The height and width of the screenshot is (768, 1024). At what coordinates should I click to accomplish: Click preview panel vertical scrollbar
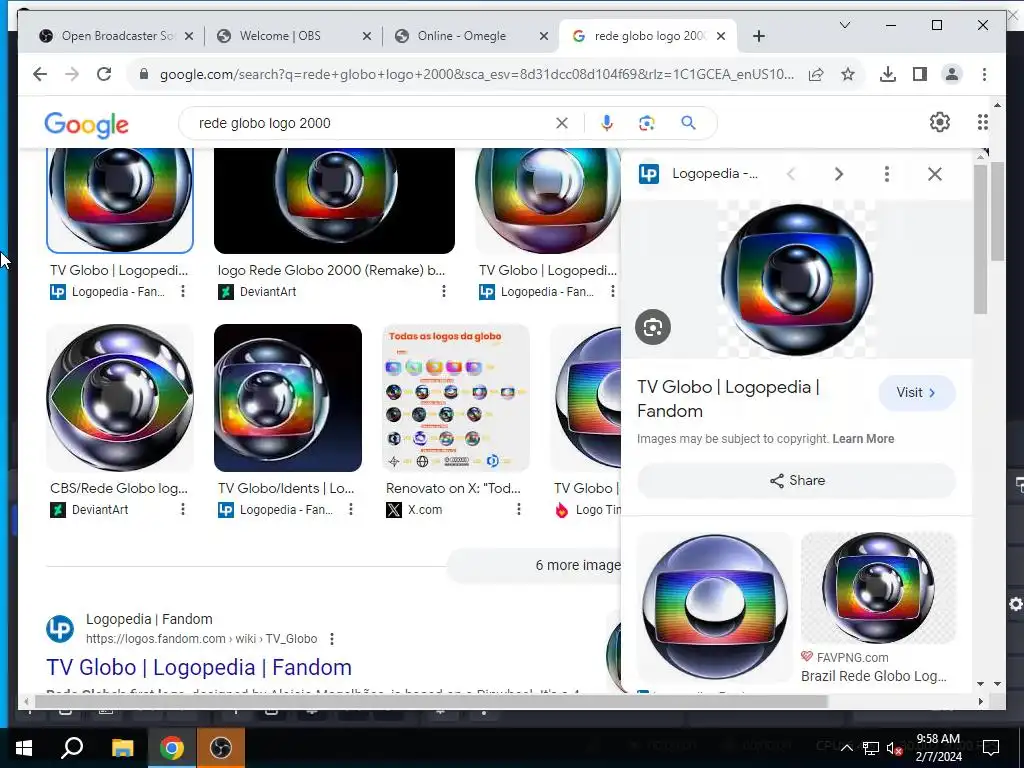click(980, 238)
